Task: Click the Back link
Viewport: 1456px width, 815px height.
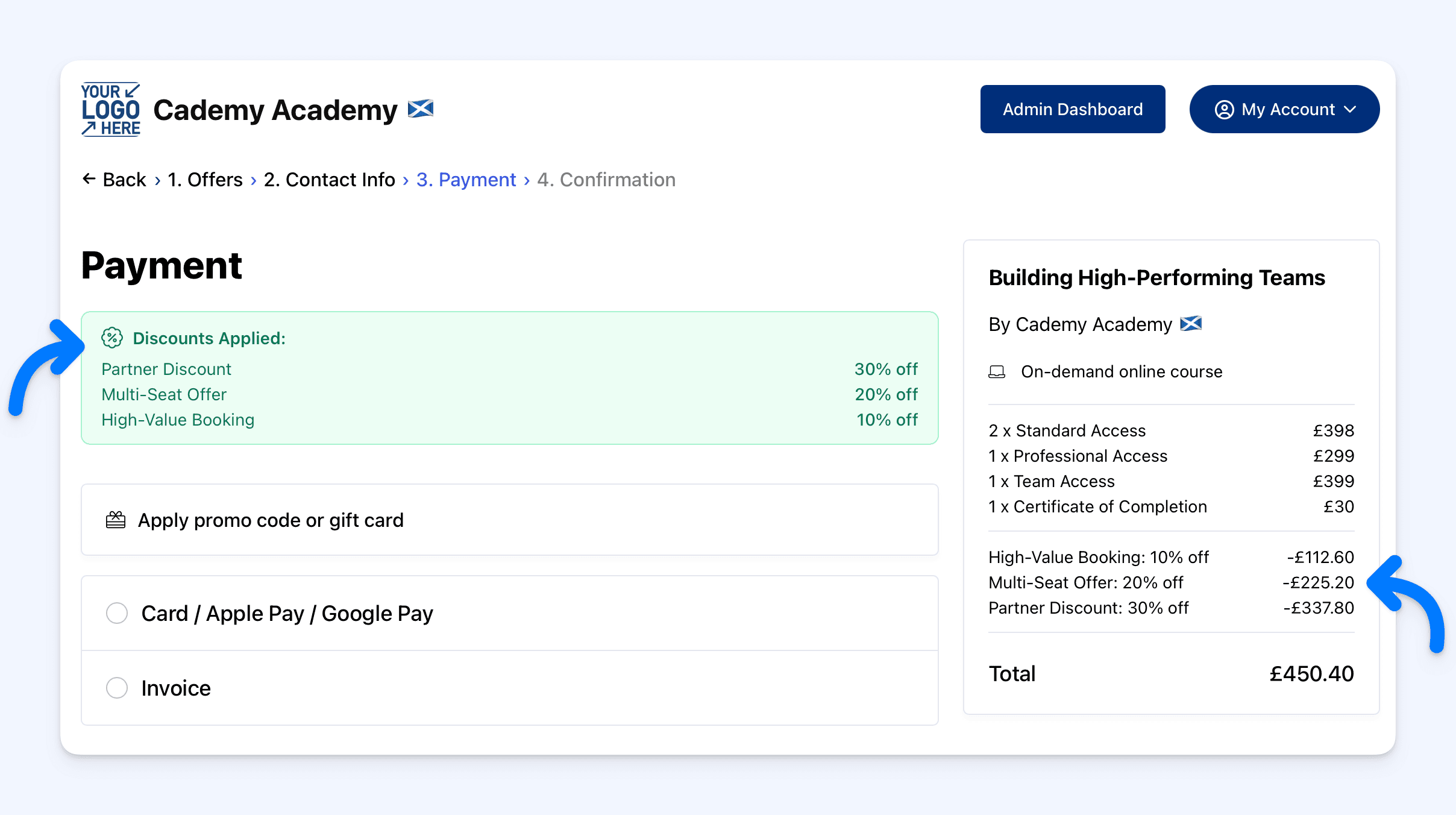Action: coord(124,180)
